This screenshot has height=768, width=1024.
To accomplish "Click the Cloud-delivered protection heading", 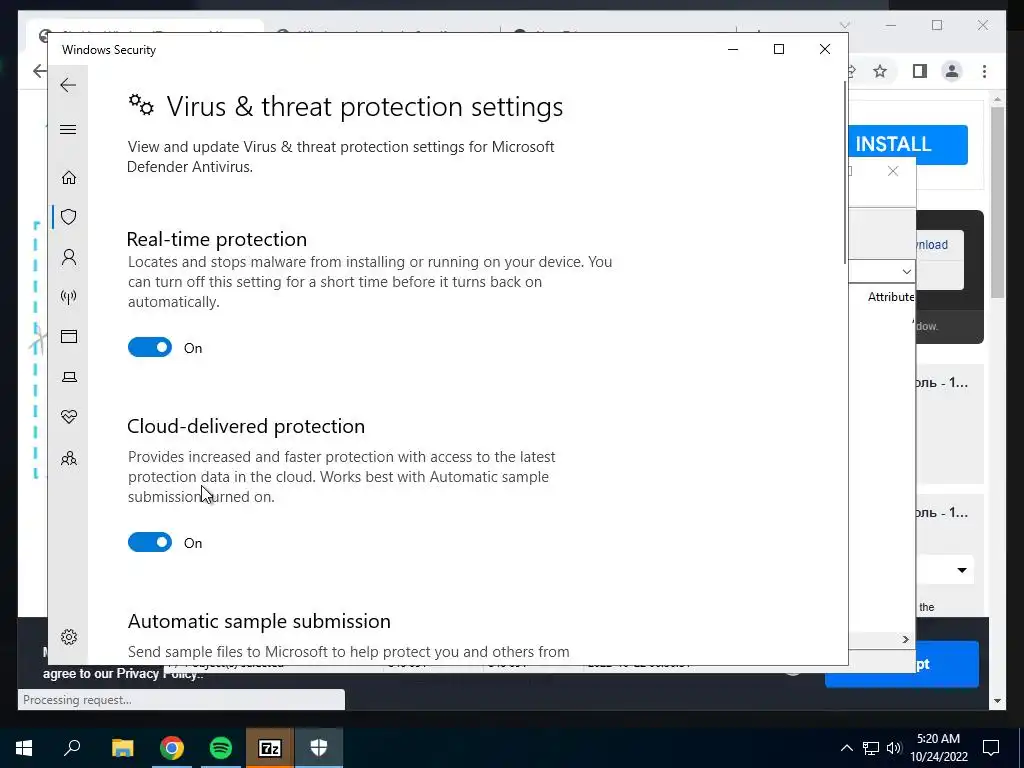I will point(246,426).
